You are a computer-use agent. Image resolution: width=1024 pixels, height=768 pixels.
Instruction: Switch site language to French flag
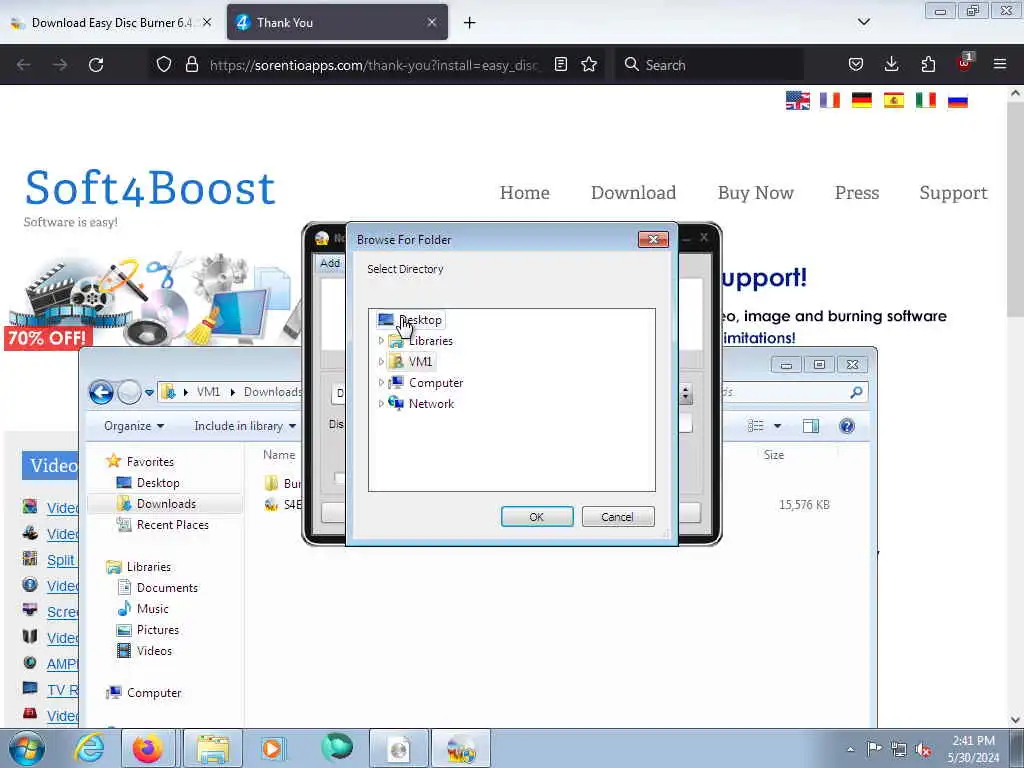pyautogui.click(x=829, y=101)
